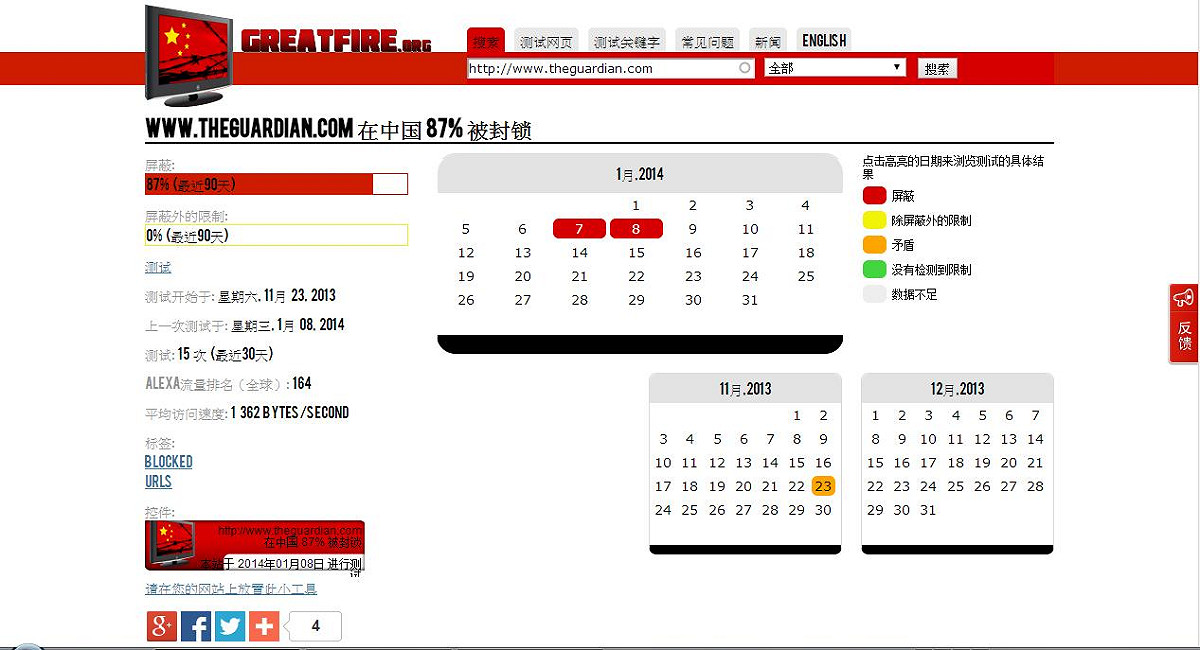Screen dimensions: 1200x650
Task: Click December 25 in the 2013 calendar
Action: coord(955,486)
